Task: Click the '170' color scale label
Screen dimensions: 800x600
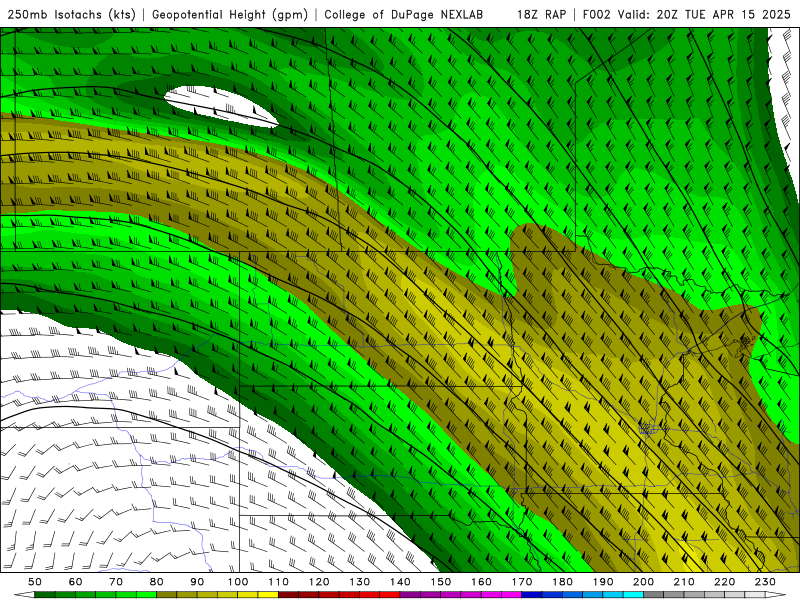Action: (522, 582)
